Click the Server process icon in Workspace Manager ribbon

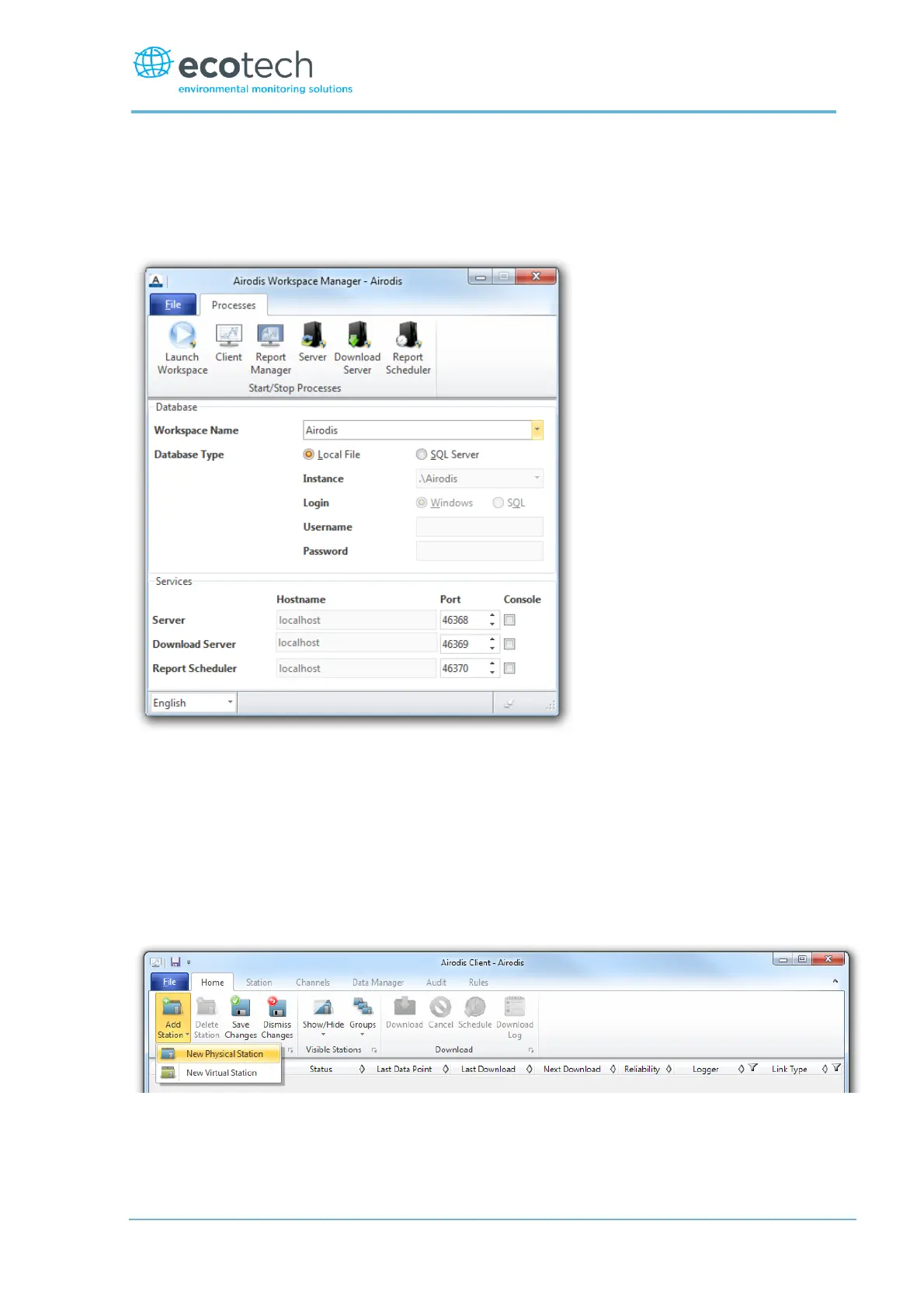(x=313, y=335)
